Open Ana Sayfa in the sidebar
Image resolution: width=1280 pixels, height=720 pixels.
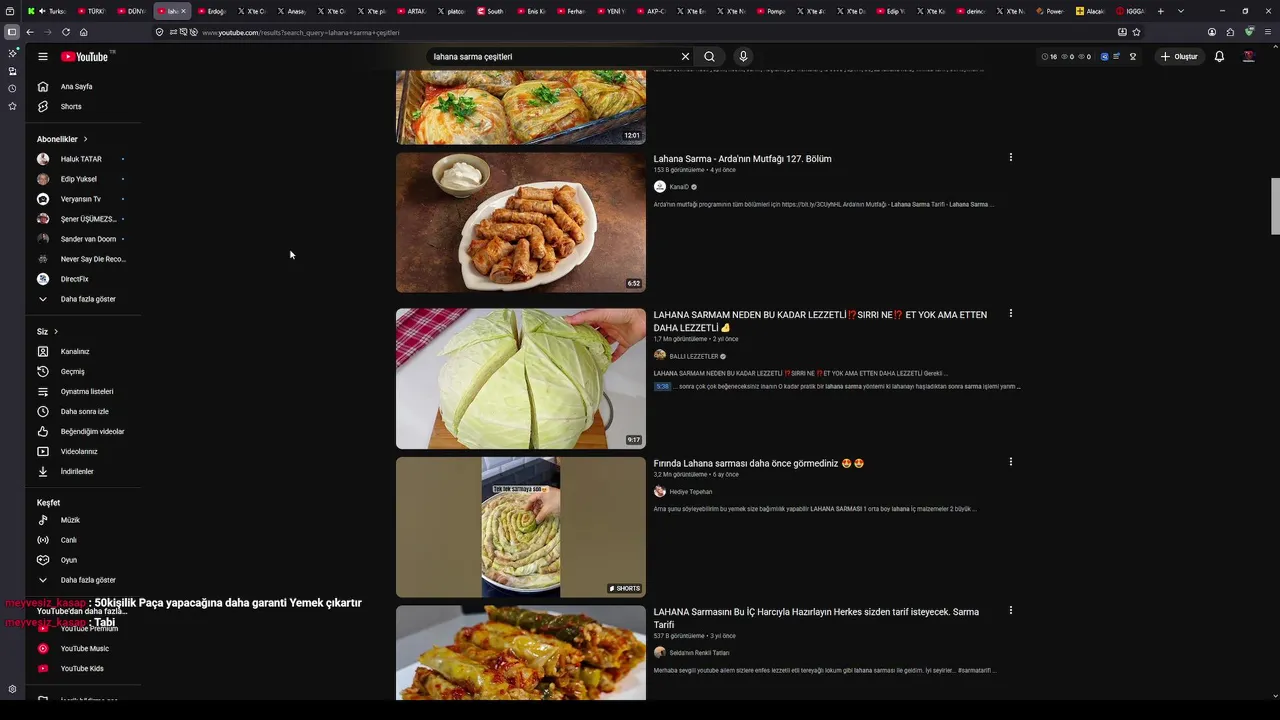[x=83, y=87]
